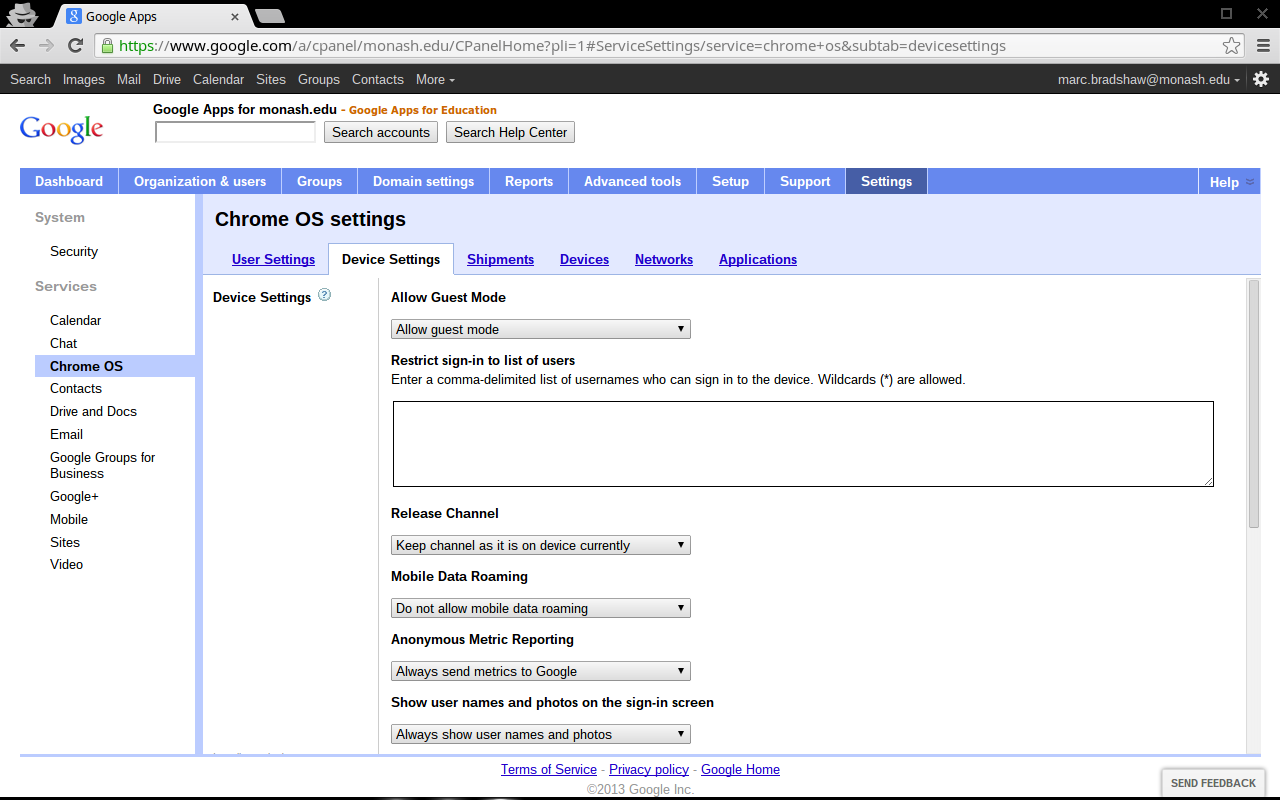Viewport: 1280px width, 800px height.
Task: Click Device Settings help question icon
Action: pos(324,296)
